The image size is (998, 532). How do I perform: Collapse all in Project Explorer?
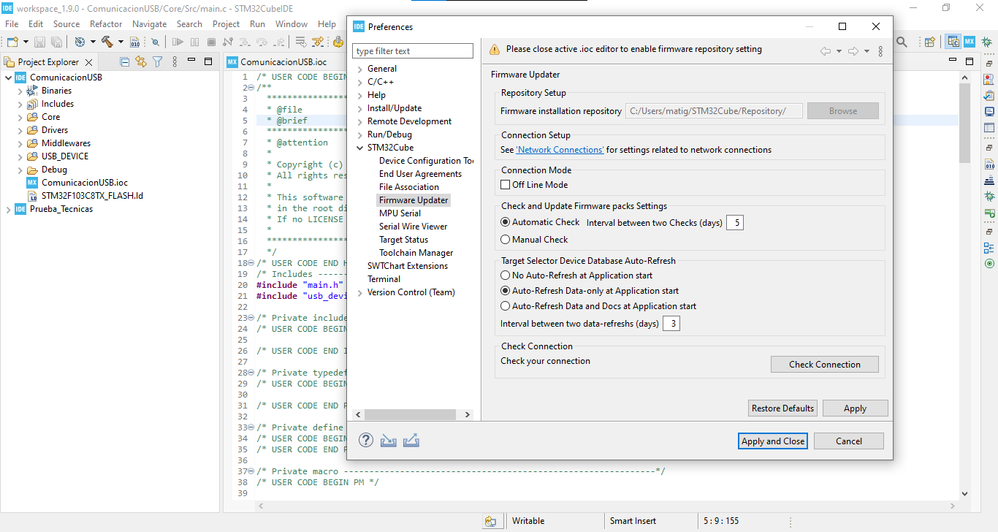coord(125,62)
